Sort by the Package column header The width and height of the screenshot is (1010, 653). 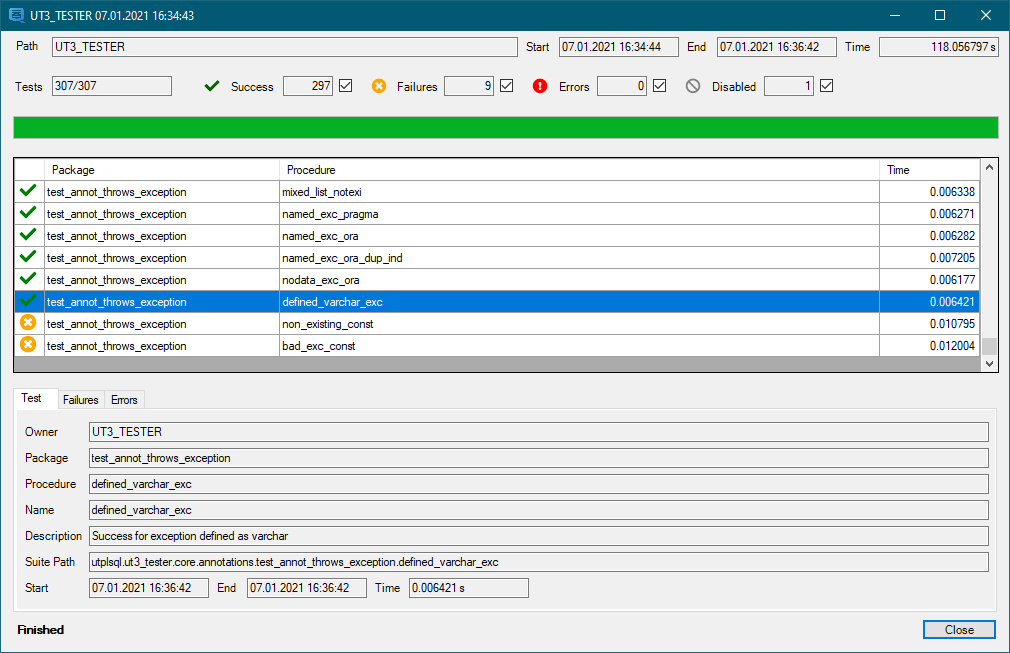(160, 170)
